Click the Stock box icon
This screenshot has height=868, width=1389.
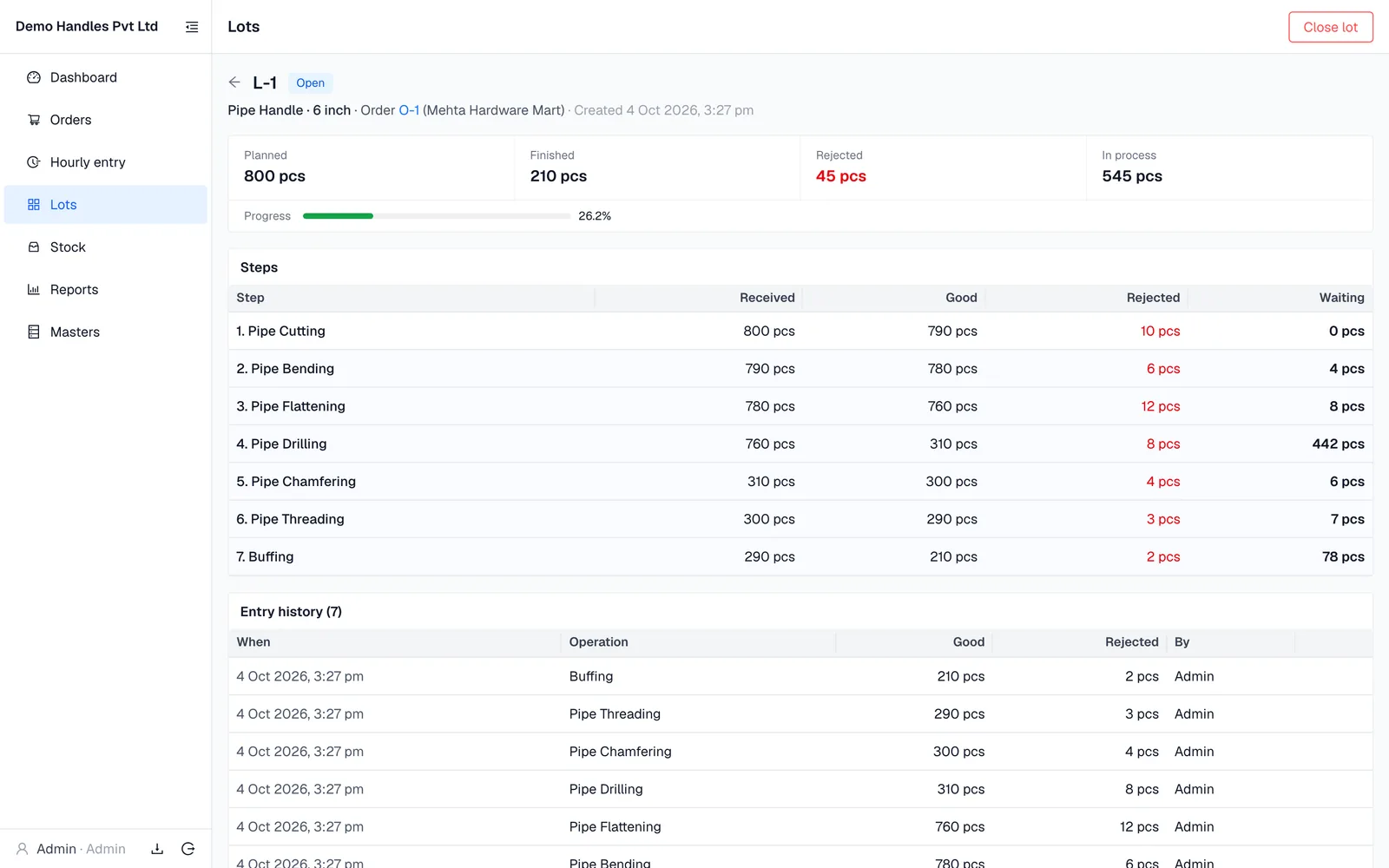click(34, 247)
